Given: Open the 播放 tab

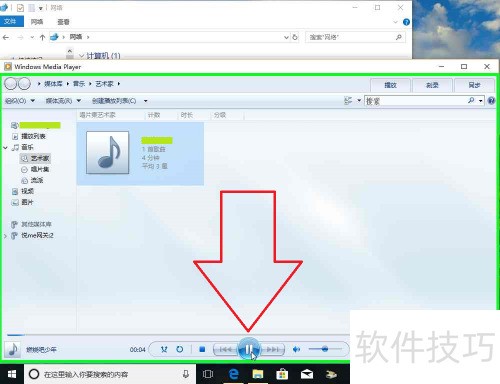Looking at the screenshot, I should coord(390,85).
